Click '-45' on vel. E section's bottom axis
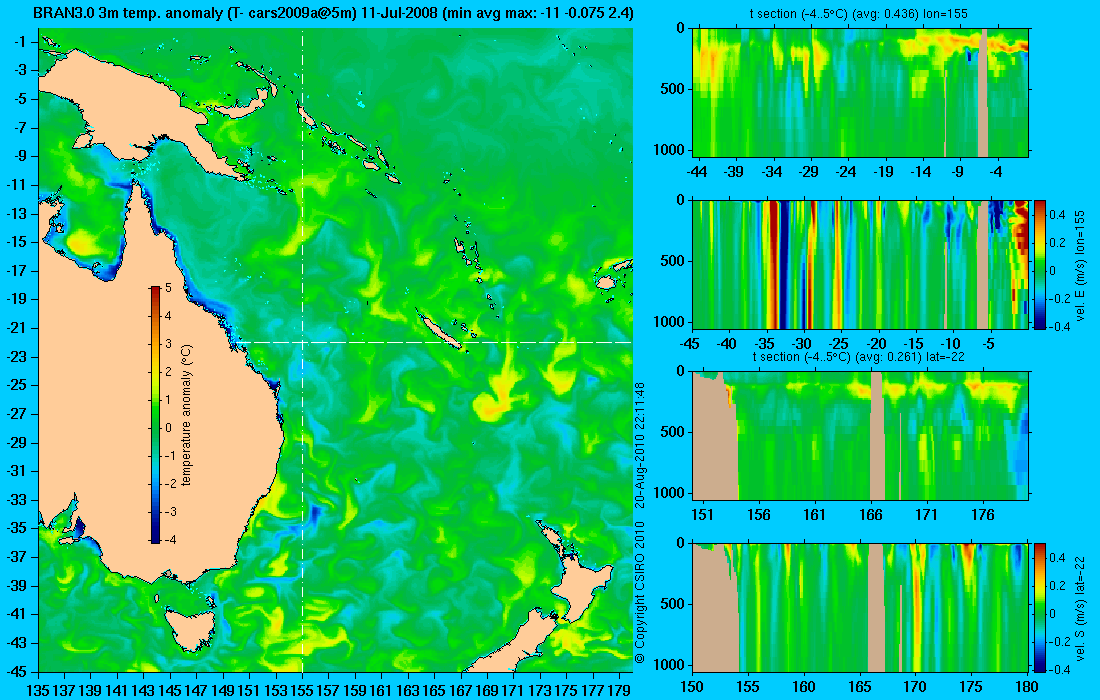This screenshot has width=1100, height=700. pyautogui.click(x=690, y=344)
